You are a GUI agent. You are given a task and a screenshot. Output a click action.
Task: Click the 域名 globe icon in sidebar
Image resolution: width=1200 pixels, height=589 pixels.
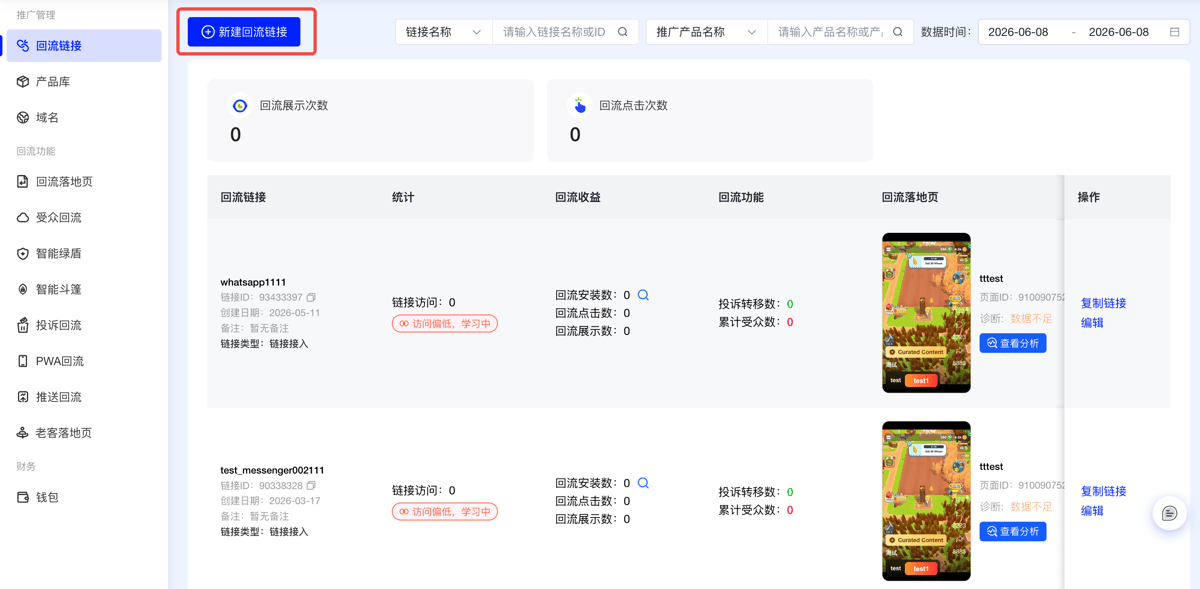pos(23,118)
